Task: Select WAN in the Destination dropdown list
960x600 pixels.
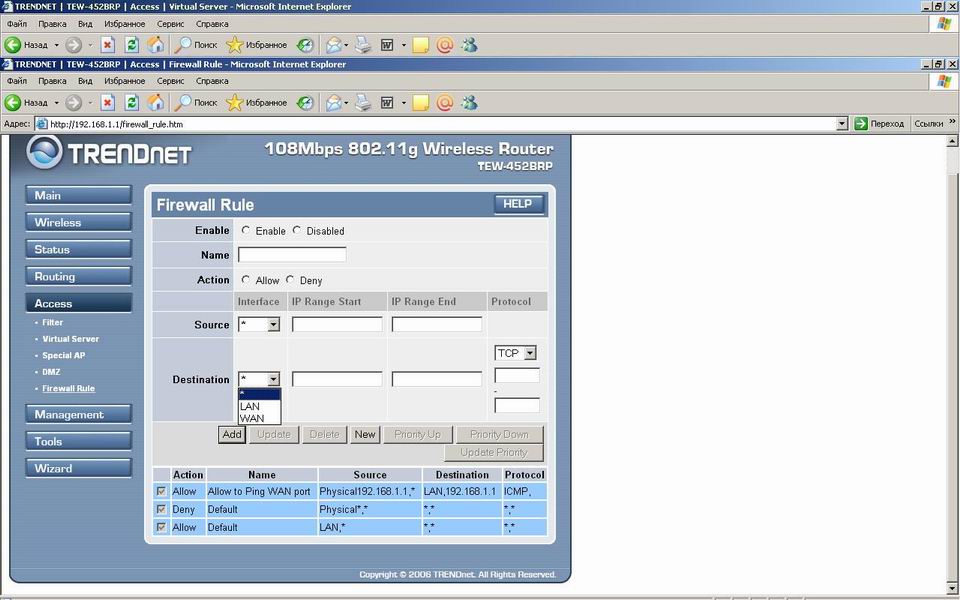Action: [x=259, y=418]
